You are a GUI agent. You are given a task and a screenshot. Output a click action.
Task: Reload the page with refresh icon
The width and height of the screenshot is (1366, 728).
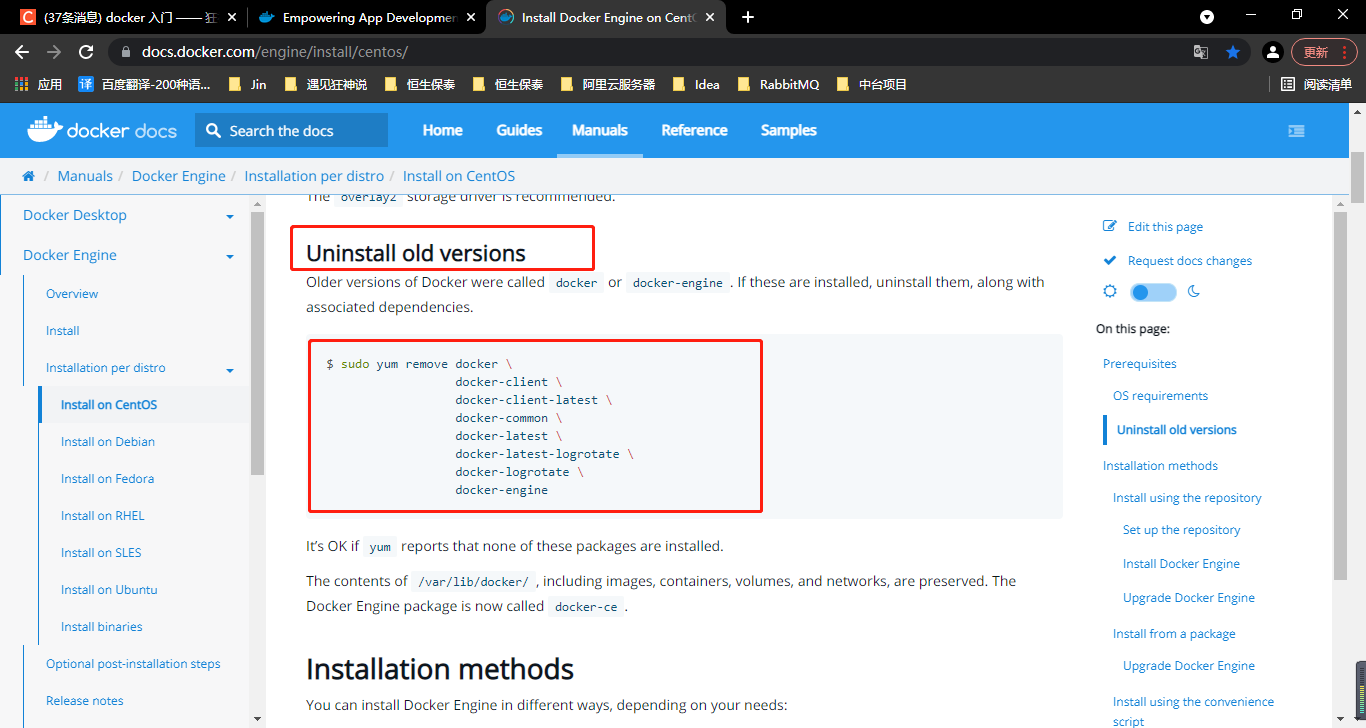click(86, 52)
